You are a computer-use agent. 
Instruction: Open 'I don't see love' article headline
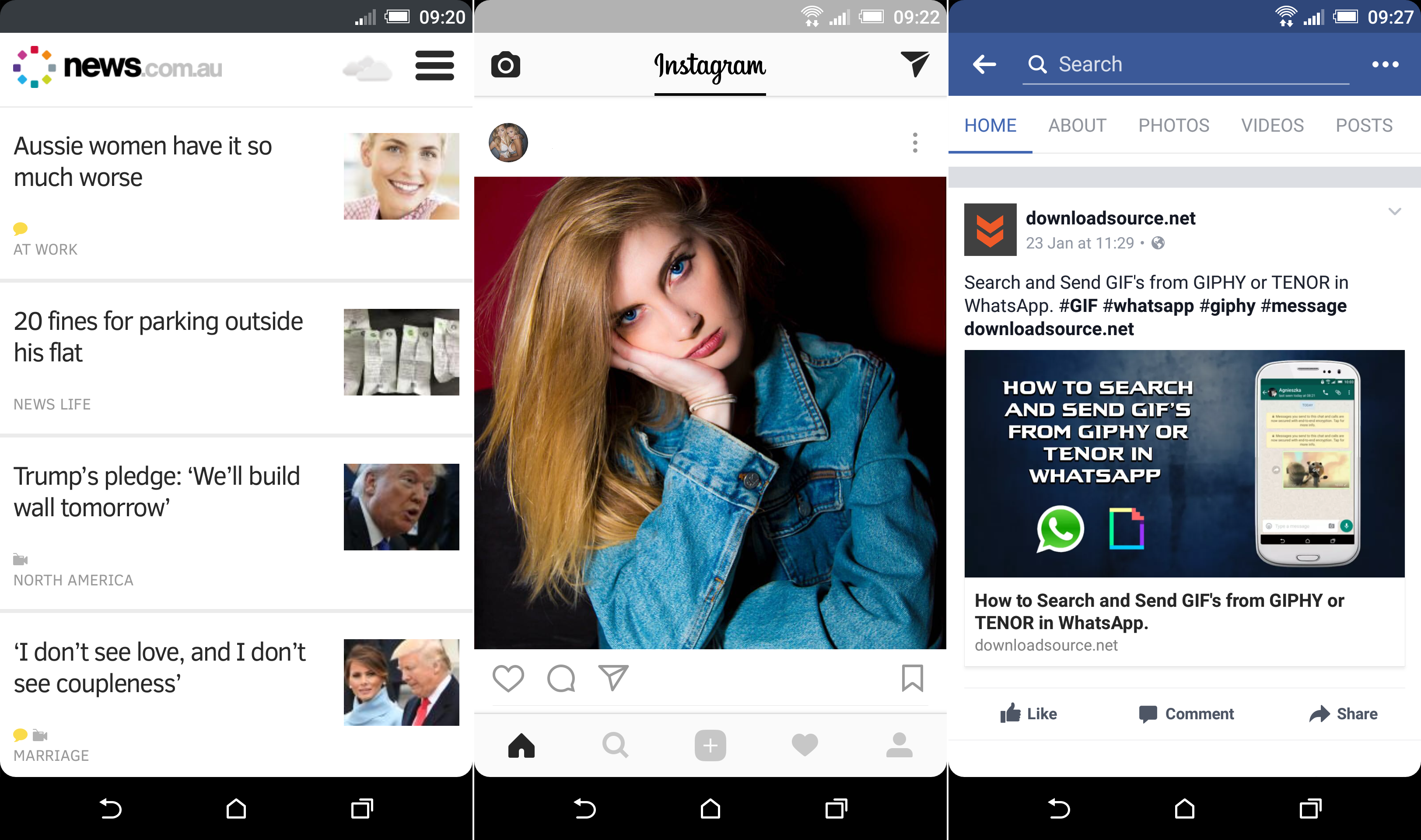[159, 667]
